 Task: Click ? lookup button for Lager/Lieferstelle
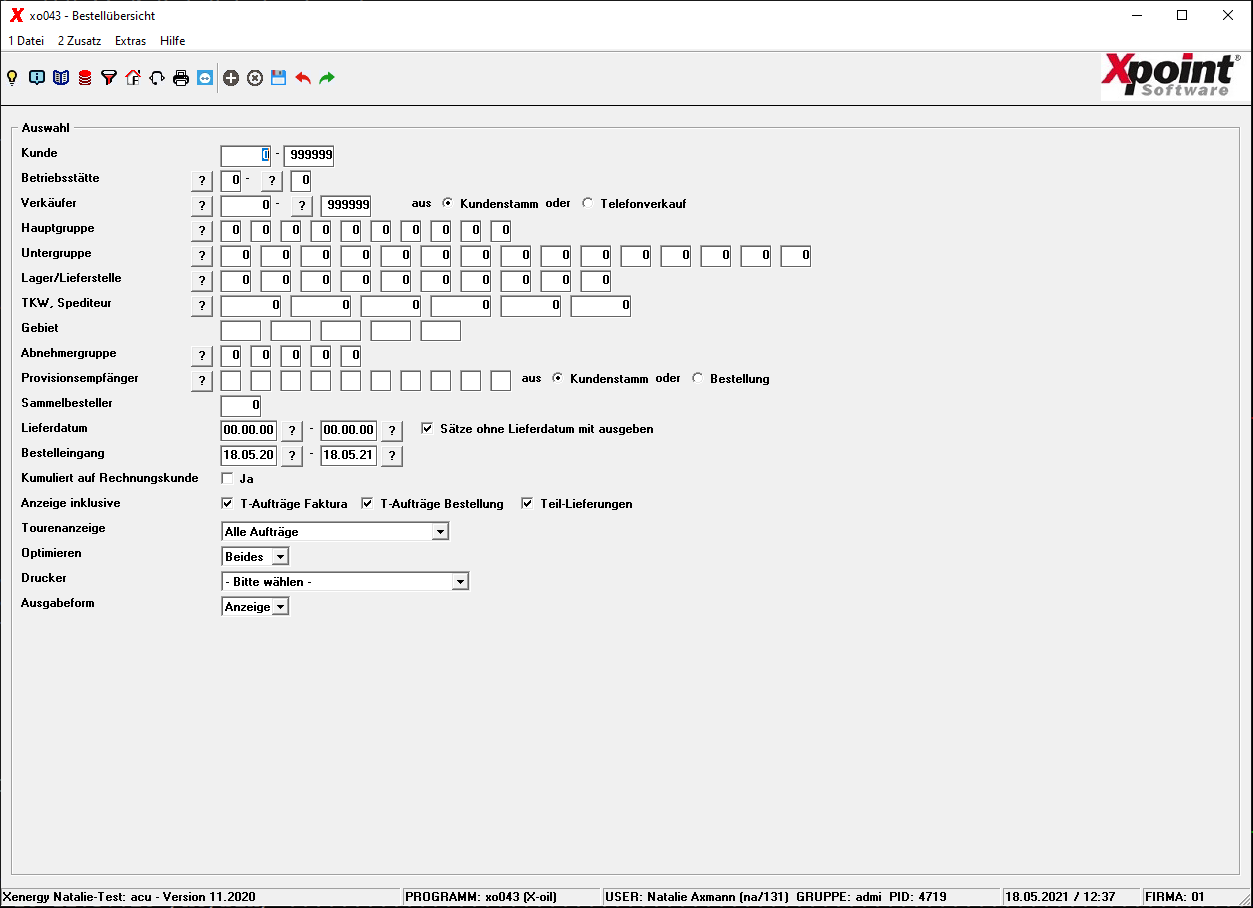point(202,281)
